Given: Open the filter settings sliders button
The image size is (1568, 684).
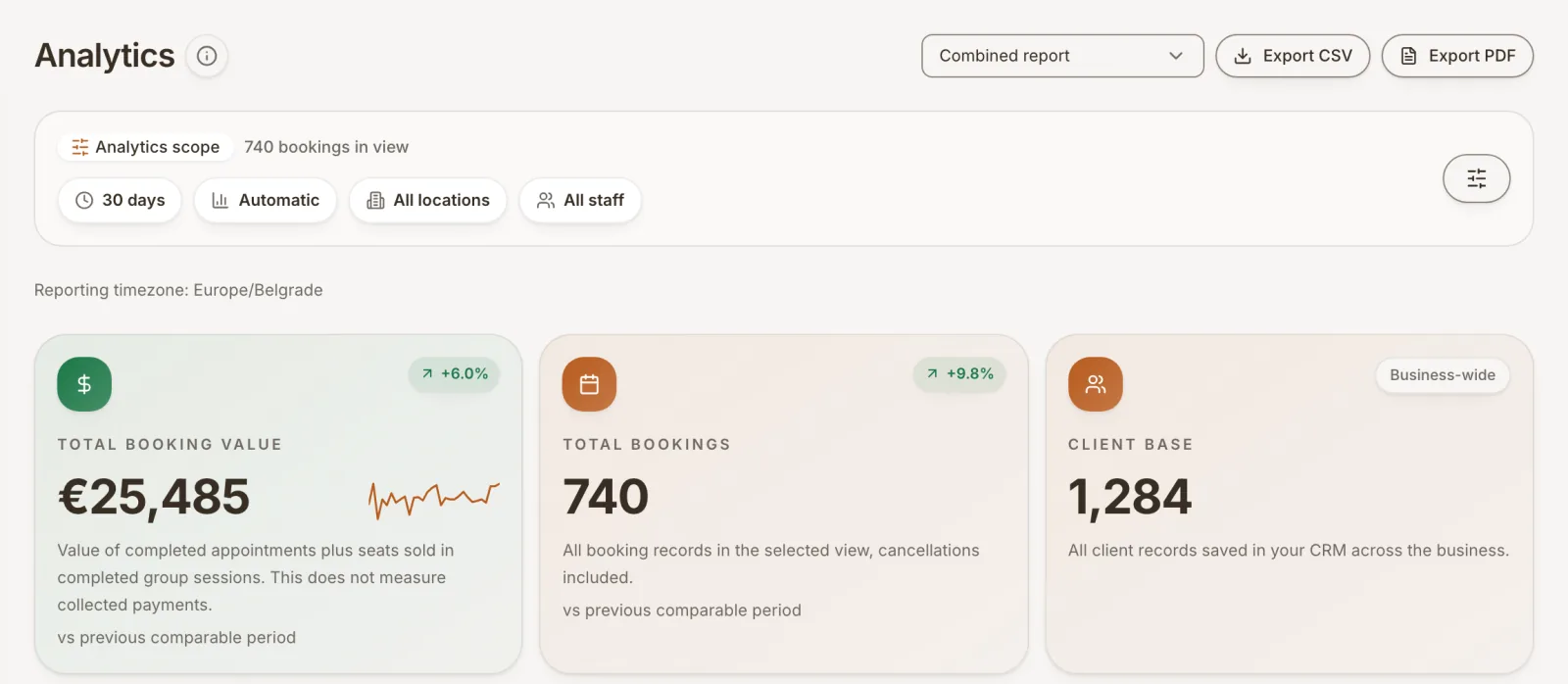Looking at the screenshot, I should (1476, 178).
